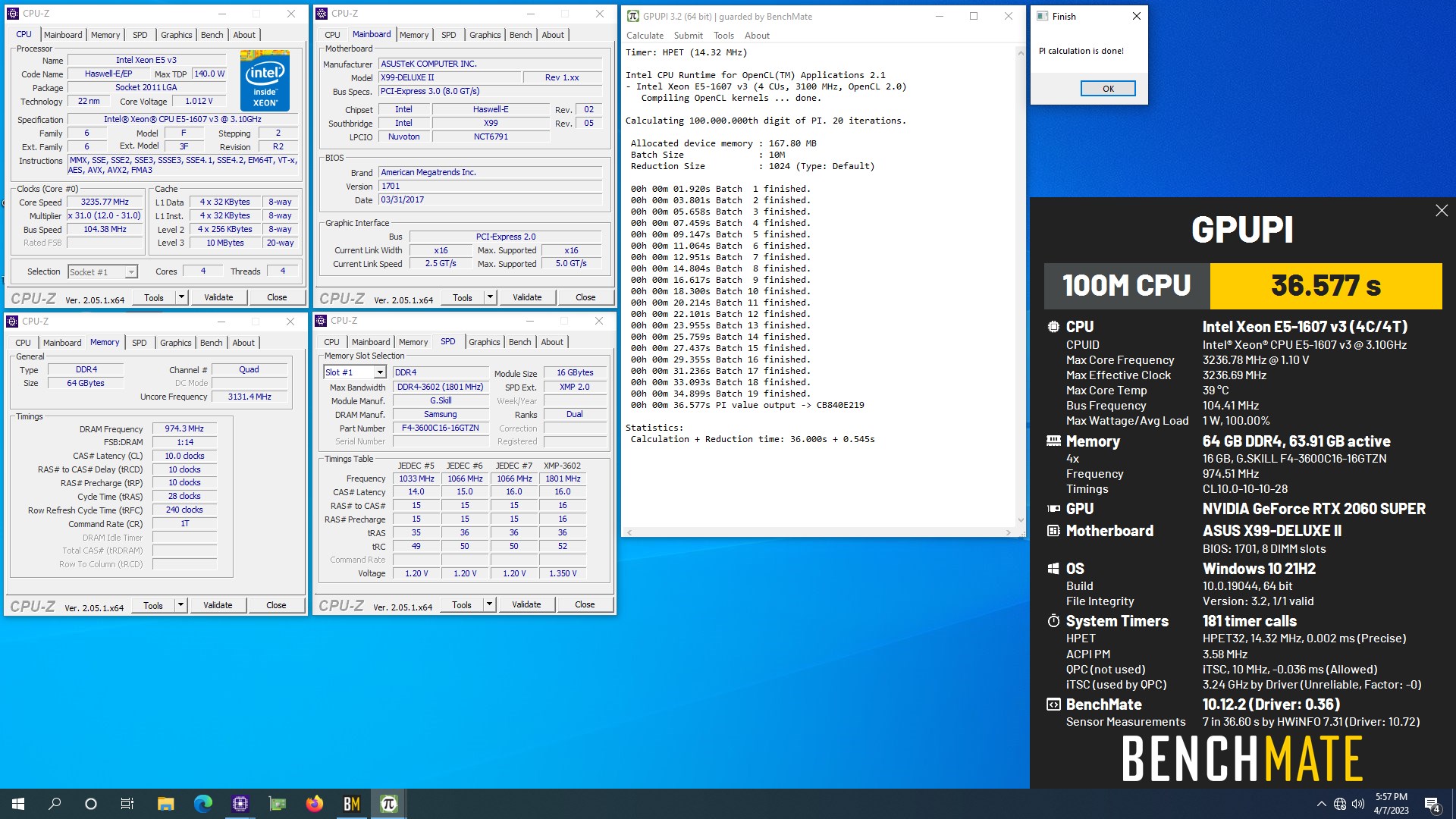Click the Motherboard icon in BenchMate panel
Screen dimensions: 1456x819
(x=1053, y=531)
